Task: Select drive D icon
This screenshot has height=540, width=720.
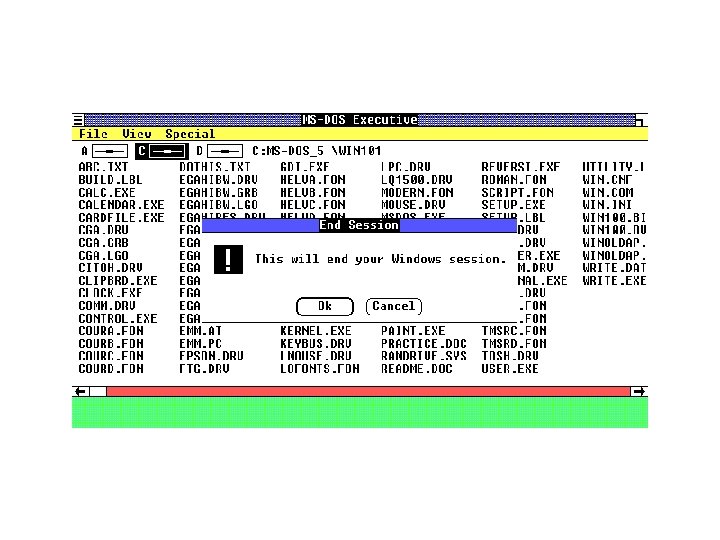Action: coord(219,151)
